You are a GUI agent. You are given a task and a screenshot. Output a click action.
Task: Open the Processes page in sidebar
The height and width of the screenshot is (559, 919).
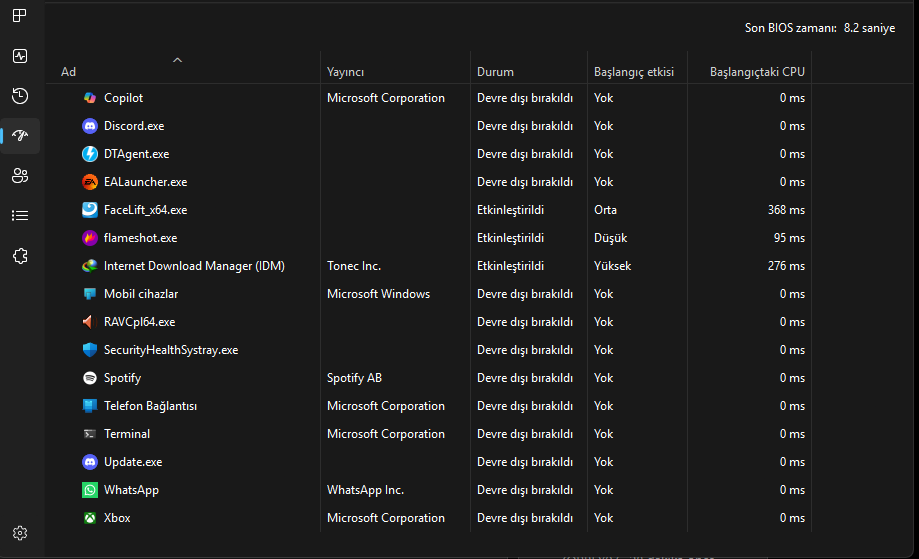click(x=19, y=15)
